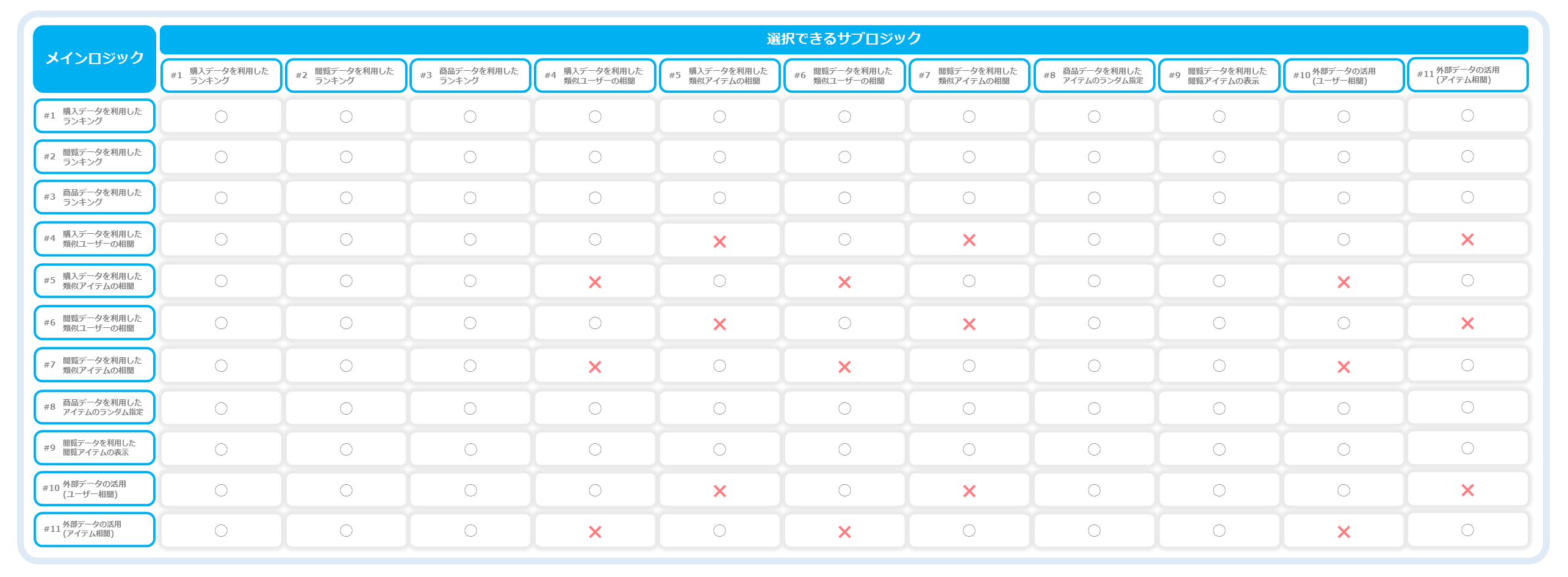Click the 選択できるサブロジック header bar
The image size is (1568, 577).
(x=844, y=39)
